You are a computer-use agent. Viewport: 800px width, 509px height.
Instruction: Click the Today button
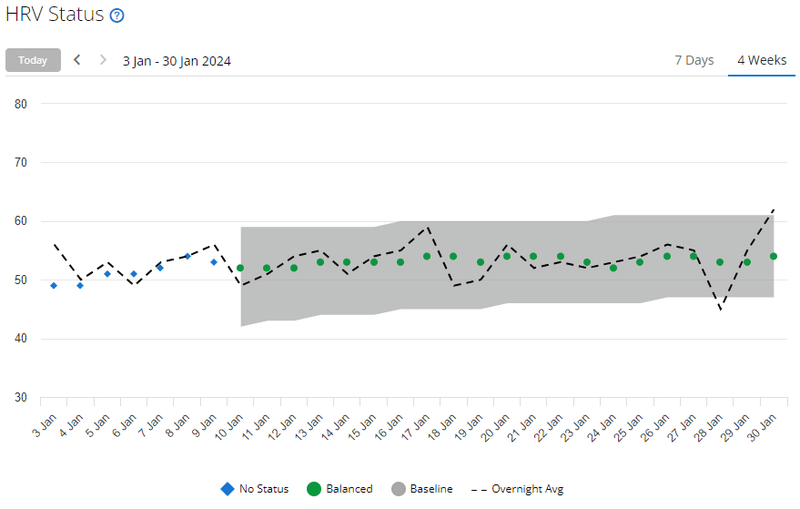pyautogui.click(x=33, y=60)
